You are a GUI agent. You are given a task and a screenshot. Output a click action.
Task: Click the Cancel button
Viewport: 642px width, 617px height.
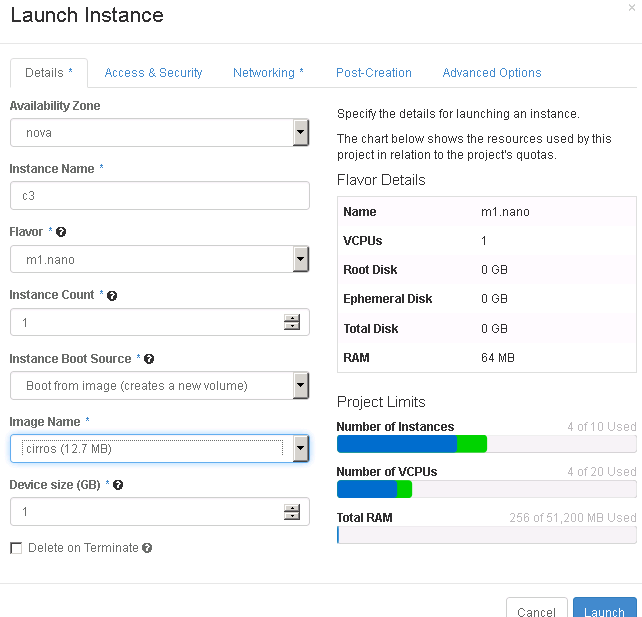(x=536, y=611)
